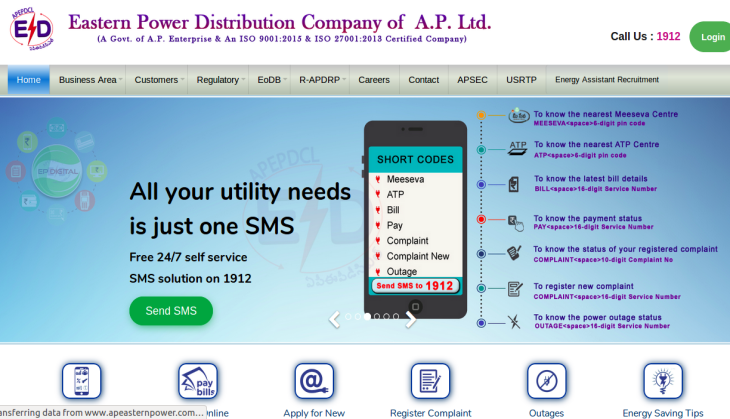Click the SHORT CODES header on phone
This screenshot has width=730, height=419.
click(x=415, y=159)
